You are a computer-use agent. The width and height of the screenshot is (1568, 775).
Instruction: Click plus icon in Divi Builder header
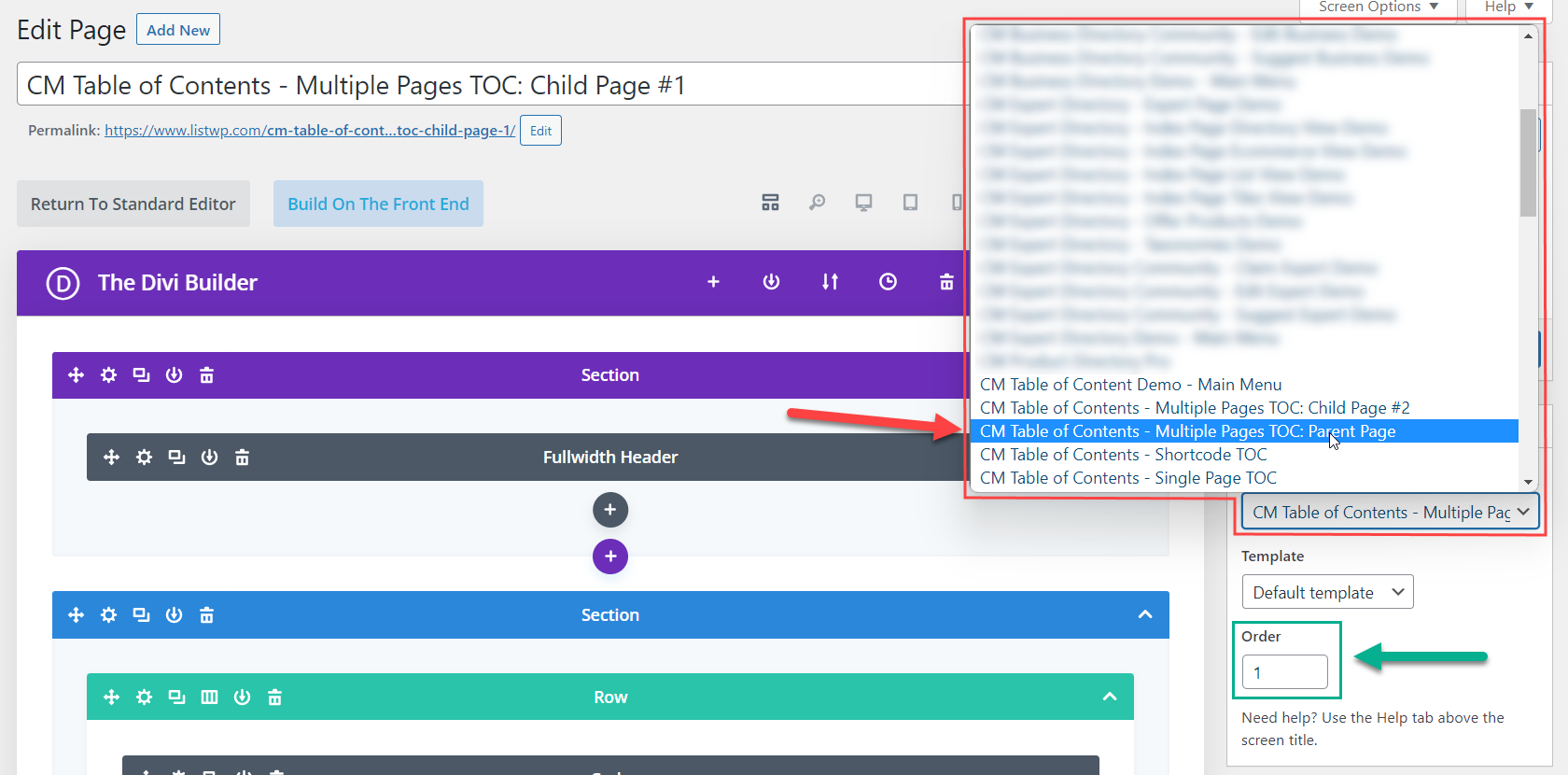(x=713, y=282)
